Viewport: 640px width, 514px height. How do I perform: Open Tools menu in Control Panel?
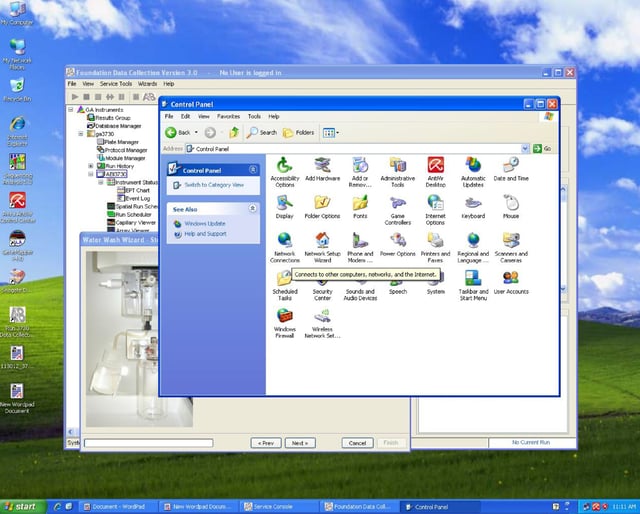click(254, 116)
